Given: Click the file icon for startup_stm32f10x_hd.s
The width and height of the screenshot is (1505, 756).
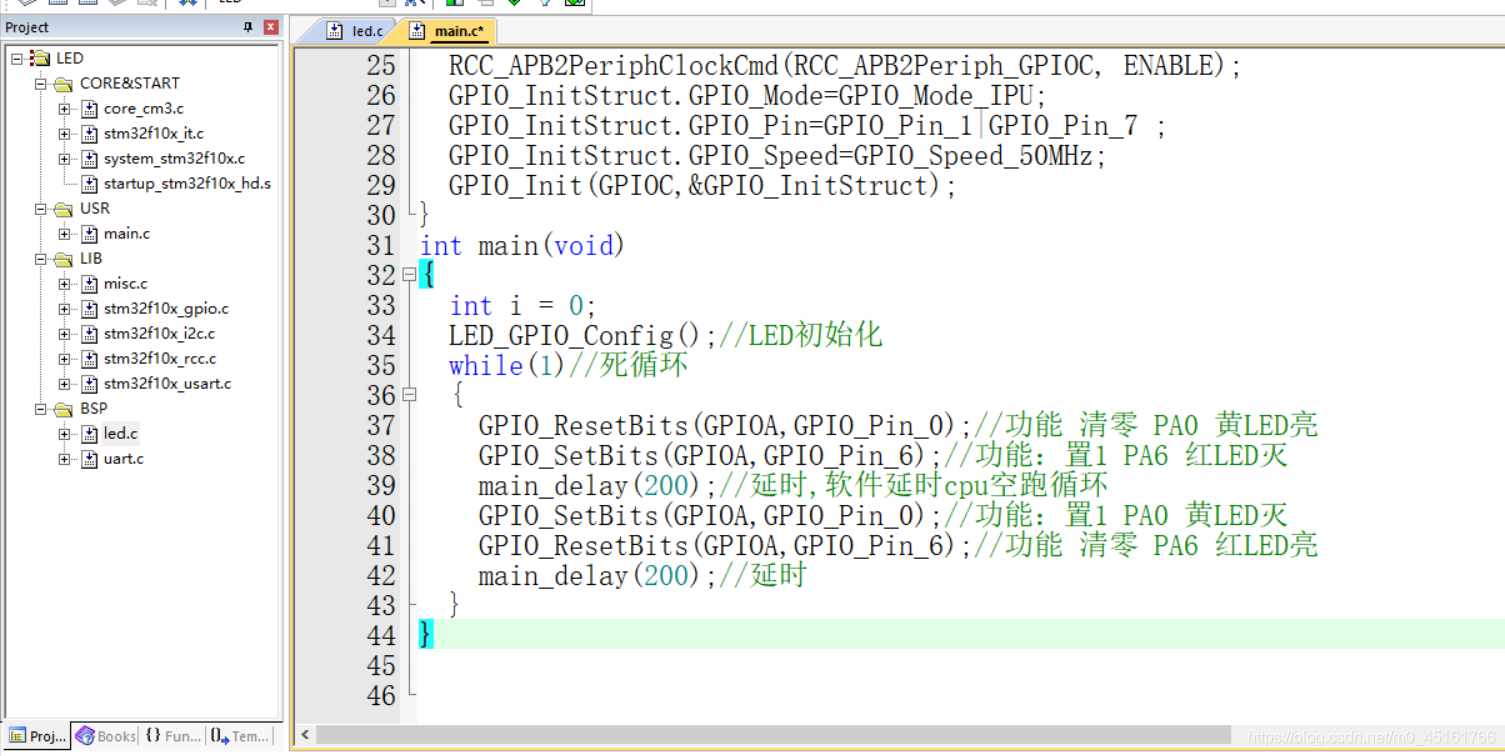Looking at the screenshot, I should coord(90,183).
